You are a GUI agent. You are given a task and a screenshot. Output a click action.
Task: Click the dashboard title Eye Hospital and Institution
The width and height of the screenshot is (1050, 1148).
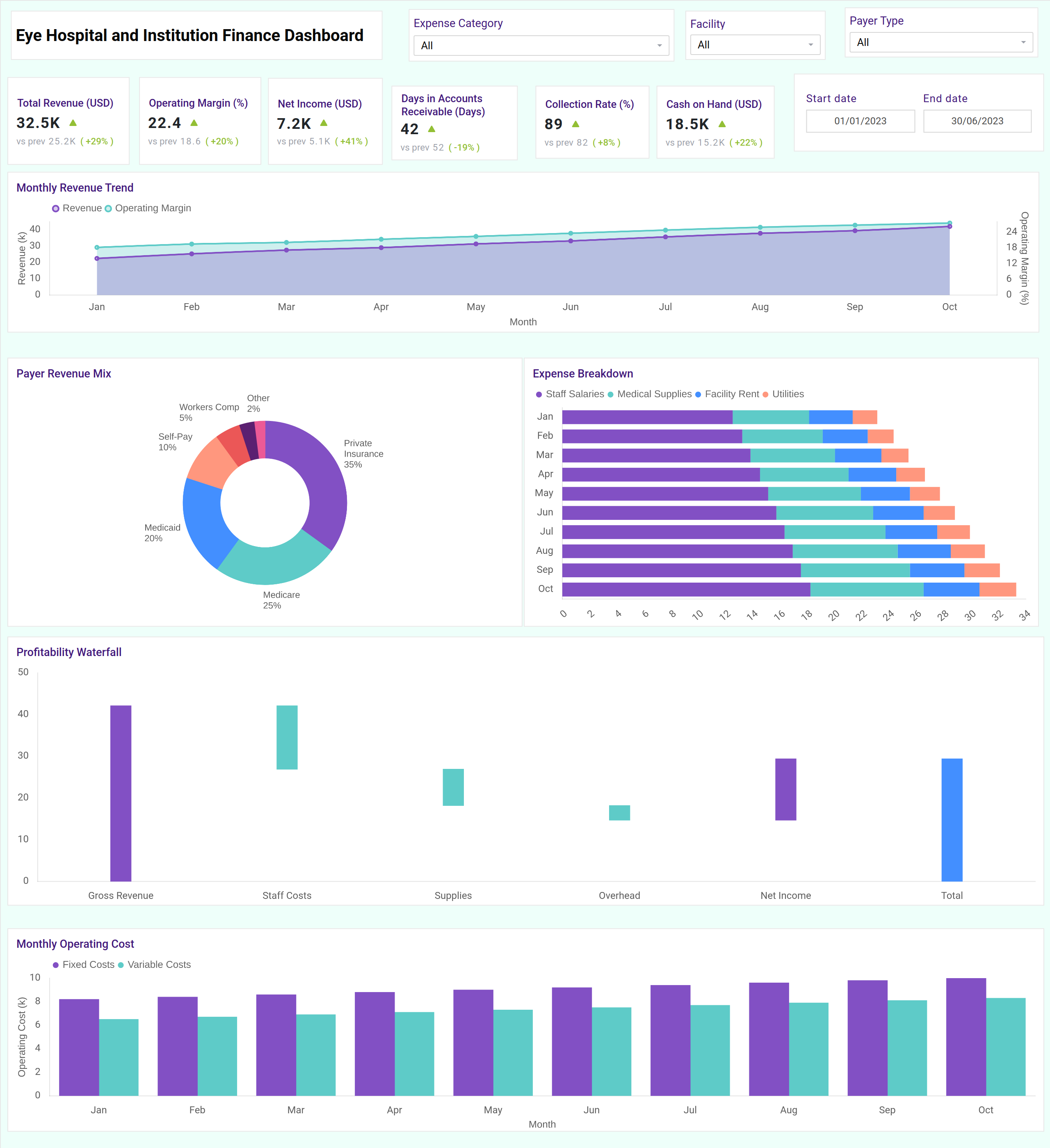[x=189, y=35]
